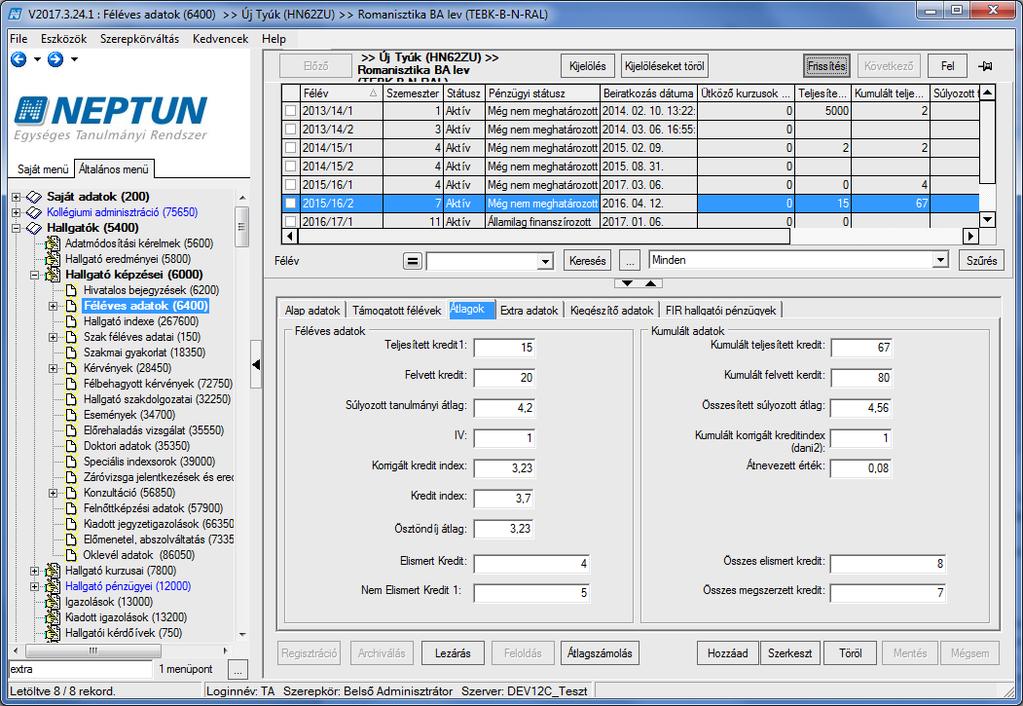
Task: Click the table's horizontal scrollbar track
Action: pyautogui.click(x=876, y=236)
